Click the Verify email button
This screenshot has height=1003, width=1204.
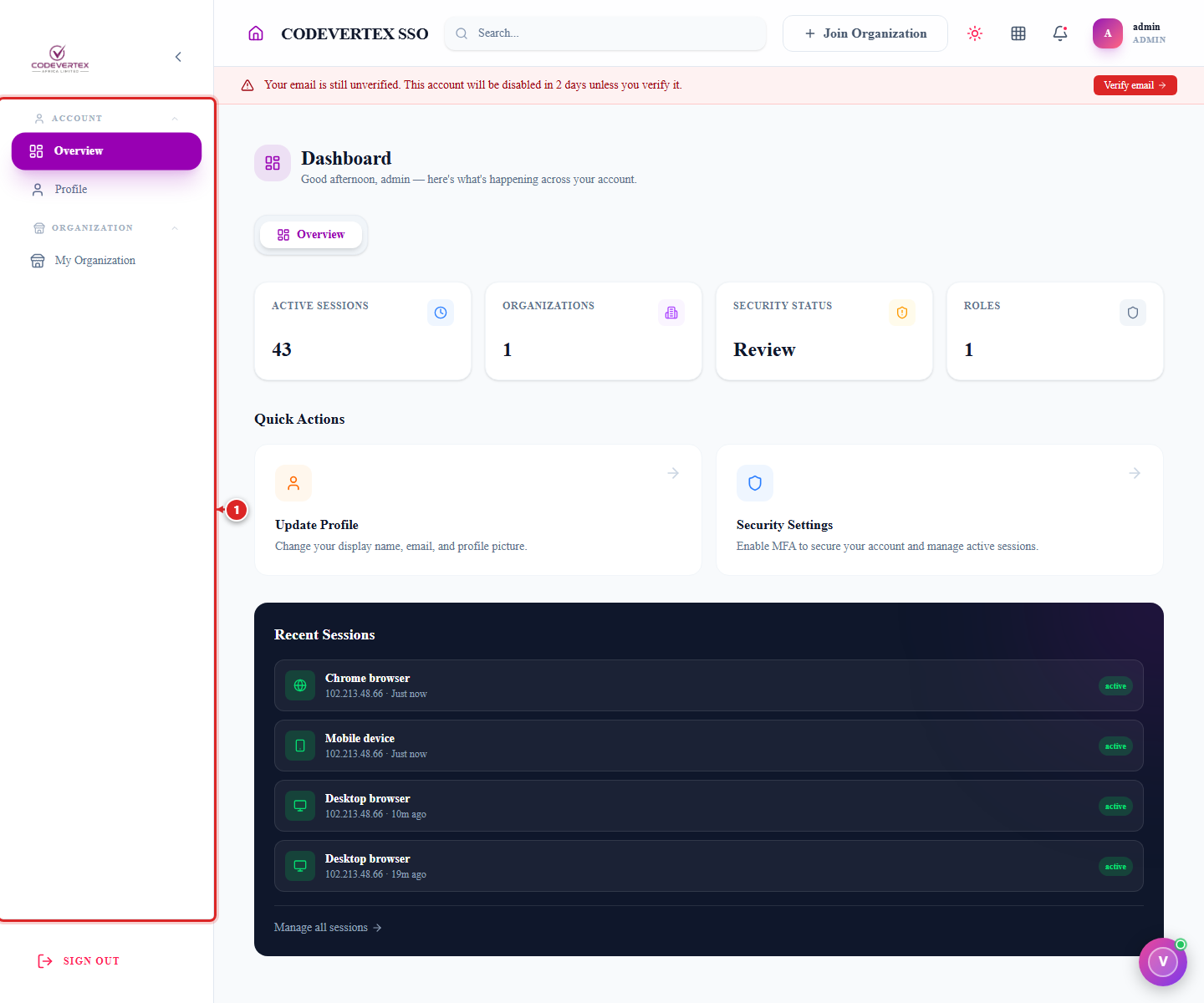[x=1135, y=85]
